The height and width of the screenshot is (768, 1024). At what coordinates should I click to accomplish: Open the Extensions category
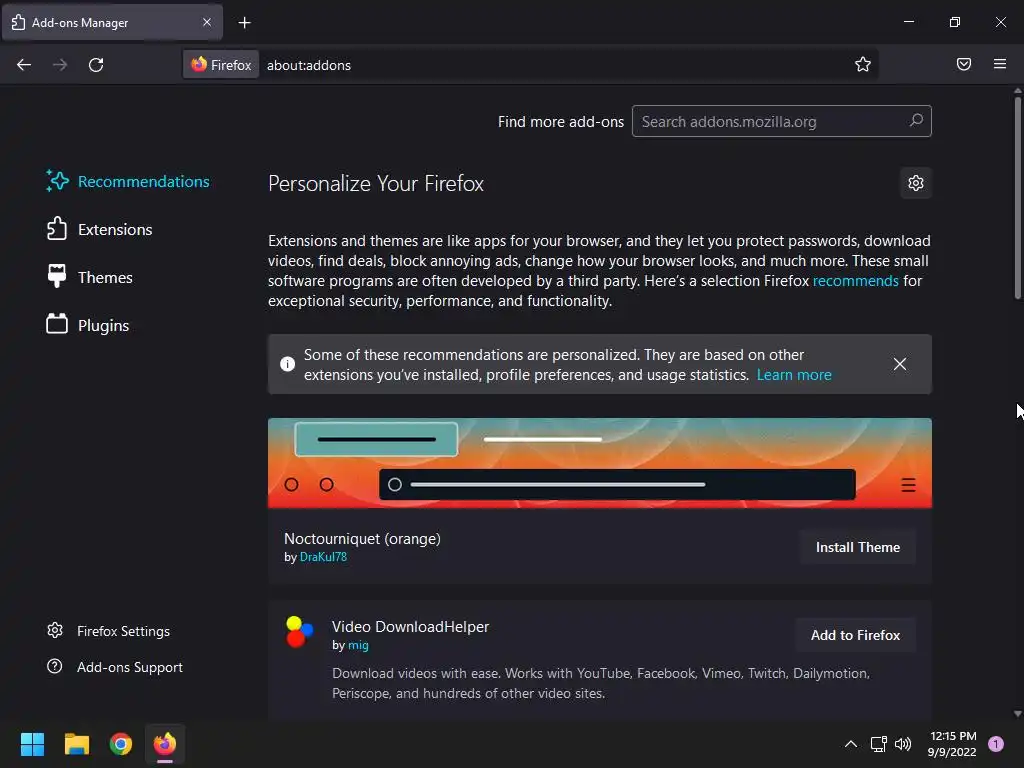point(99,229)
